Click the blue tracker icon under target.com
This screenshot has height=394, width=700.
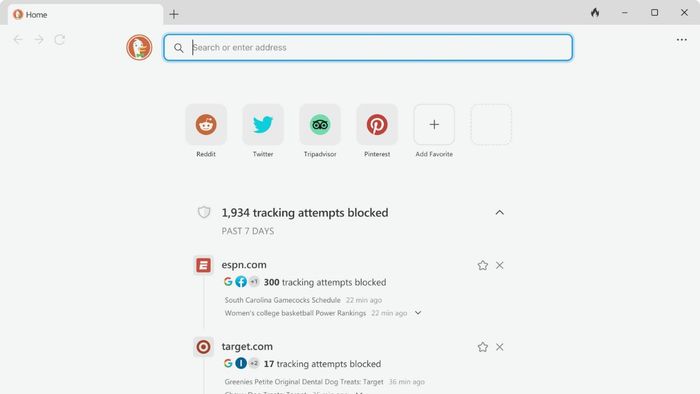241,363
